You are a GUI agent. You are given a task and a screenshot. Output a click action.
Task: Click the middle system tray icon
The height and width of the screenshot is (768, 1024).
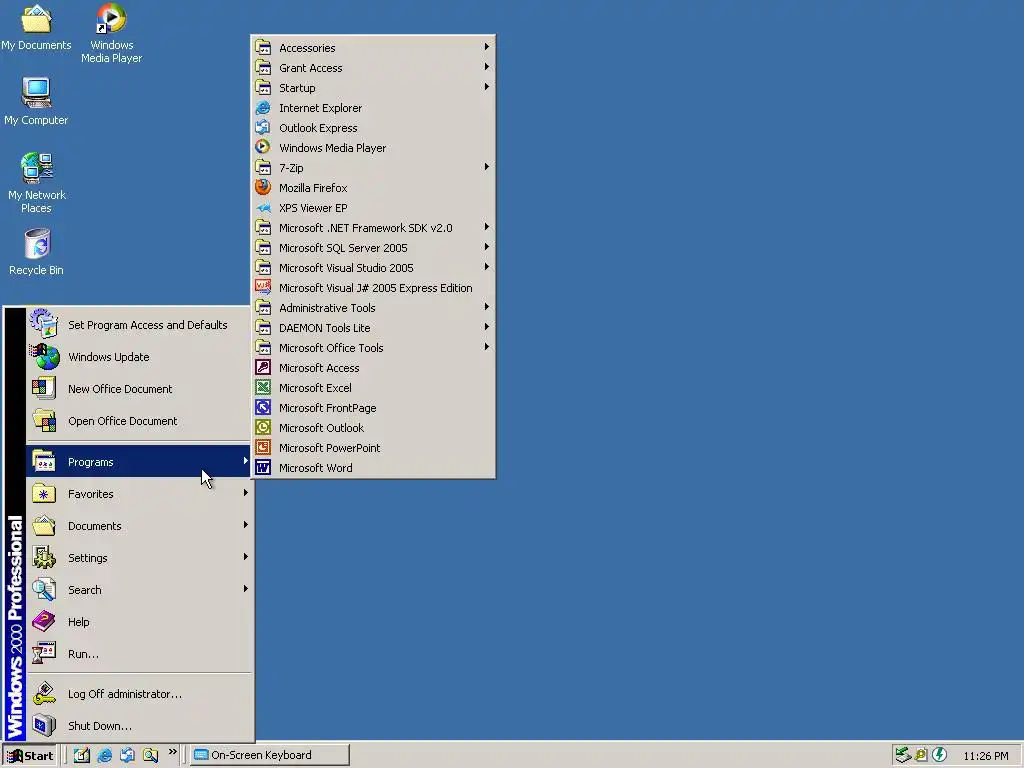[x=921, y=755]
